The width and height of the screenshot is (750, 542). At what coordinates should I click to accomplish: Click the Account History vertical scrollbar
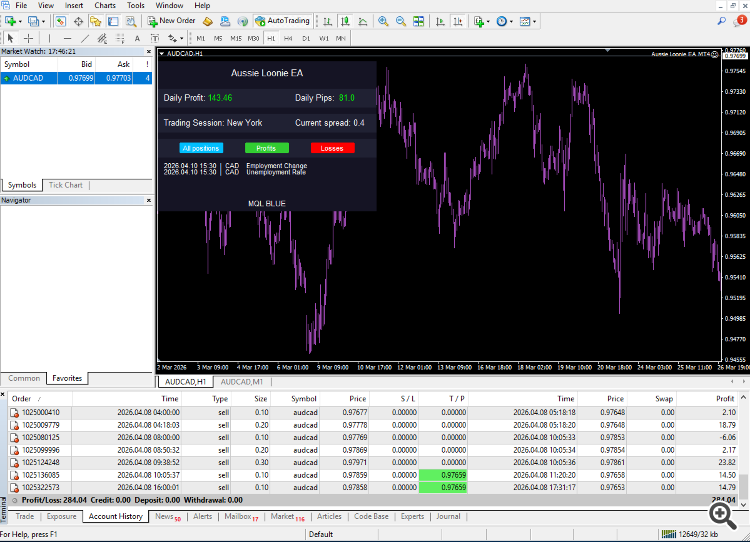(x=743, y=450)
